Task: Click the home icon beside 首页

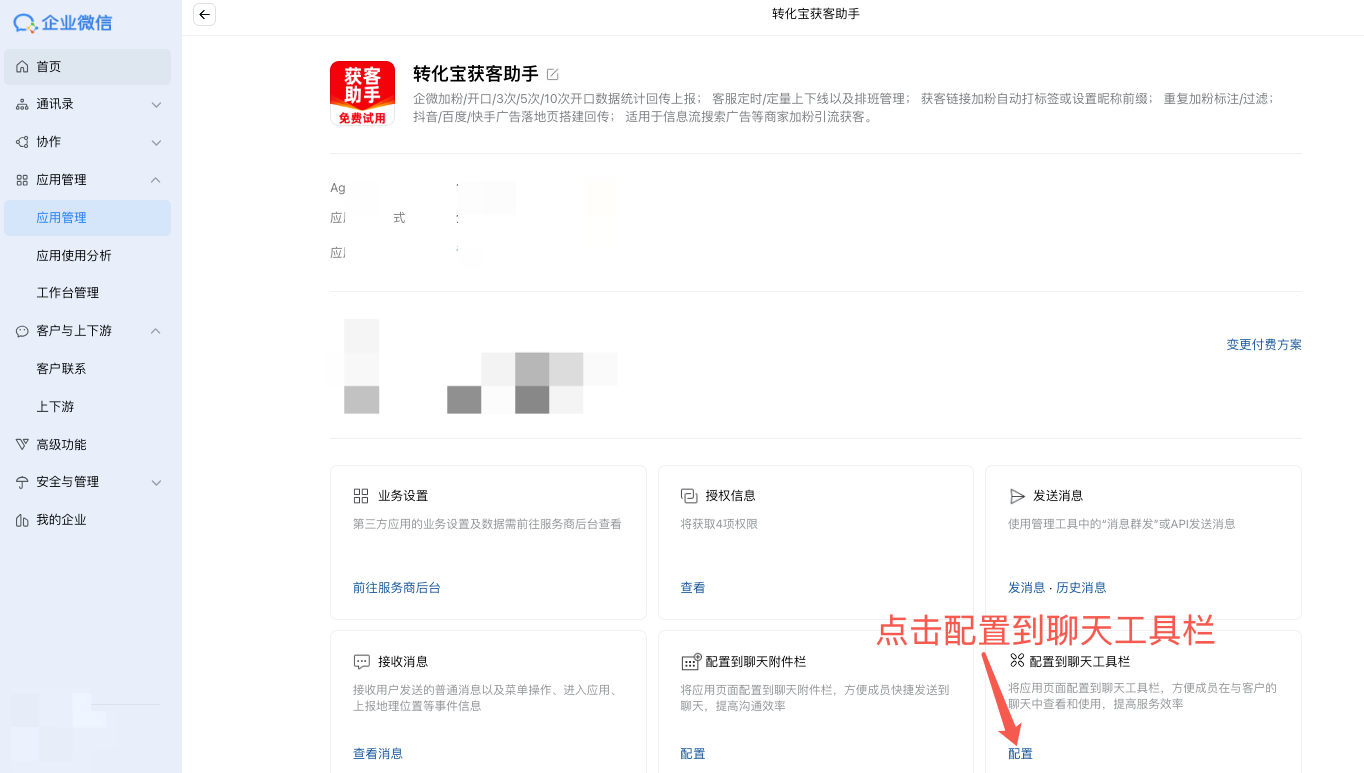Action: point(22,67)
